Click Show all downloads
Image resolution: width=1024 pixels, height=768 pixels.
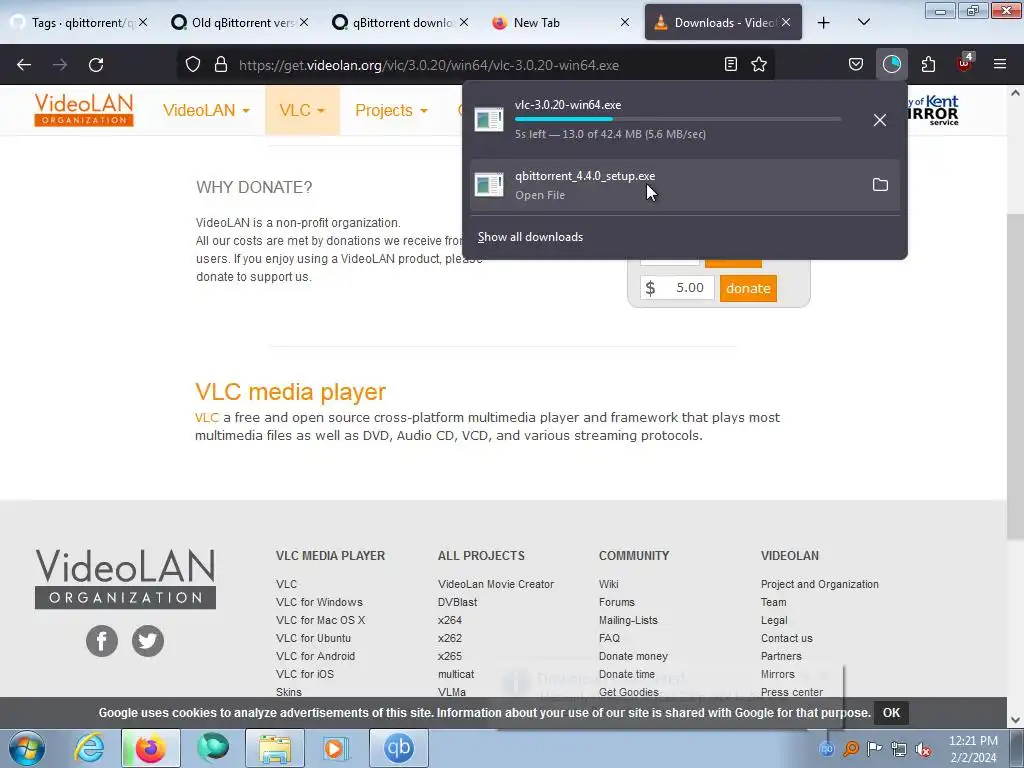click(530, 237)
